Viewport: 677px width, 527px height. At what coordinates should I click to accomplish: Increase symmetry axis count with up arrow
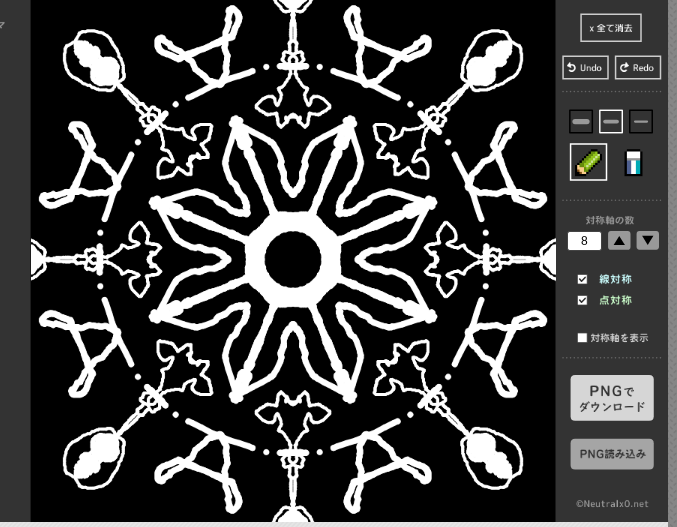(619, 240)
